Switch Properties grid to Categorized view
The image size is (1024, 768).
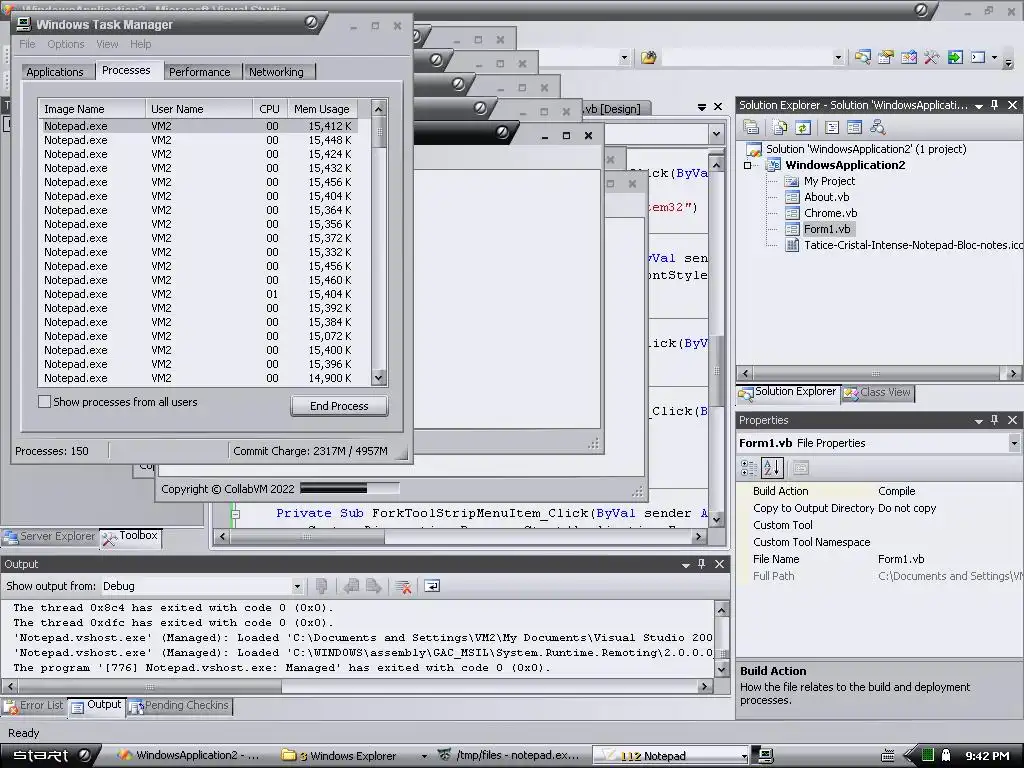pyautogui.click(x=748, y=468)
